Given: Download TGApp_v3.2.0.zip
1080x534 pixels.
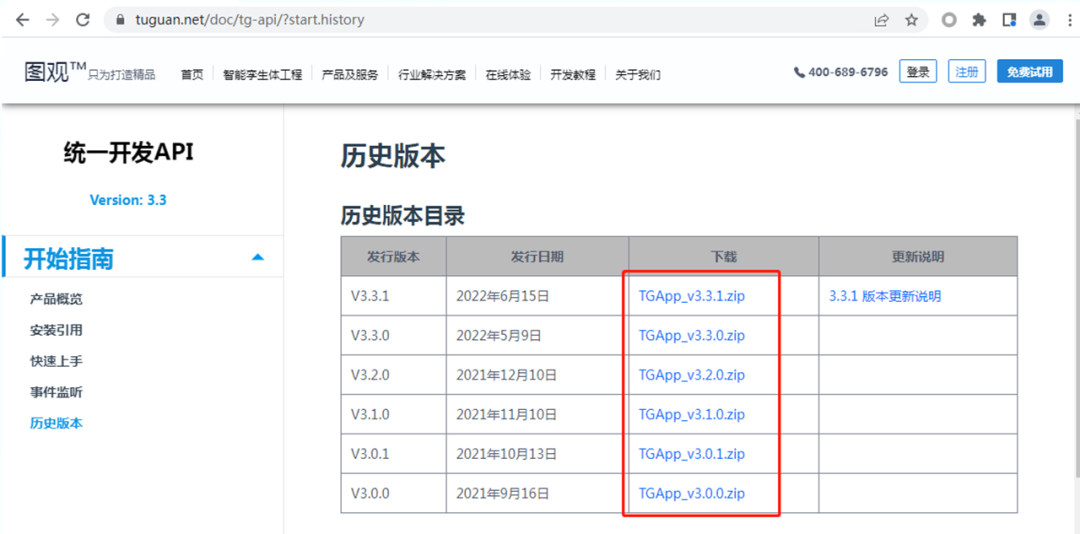Looking at the screenshot, I should [692, 376].
